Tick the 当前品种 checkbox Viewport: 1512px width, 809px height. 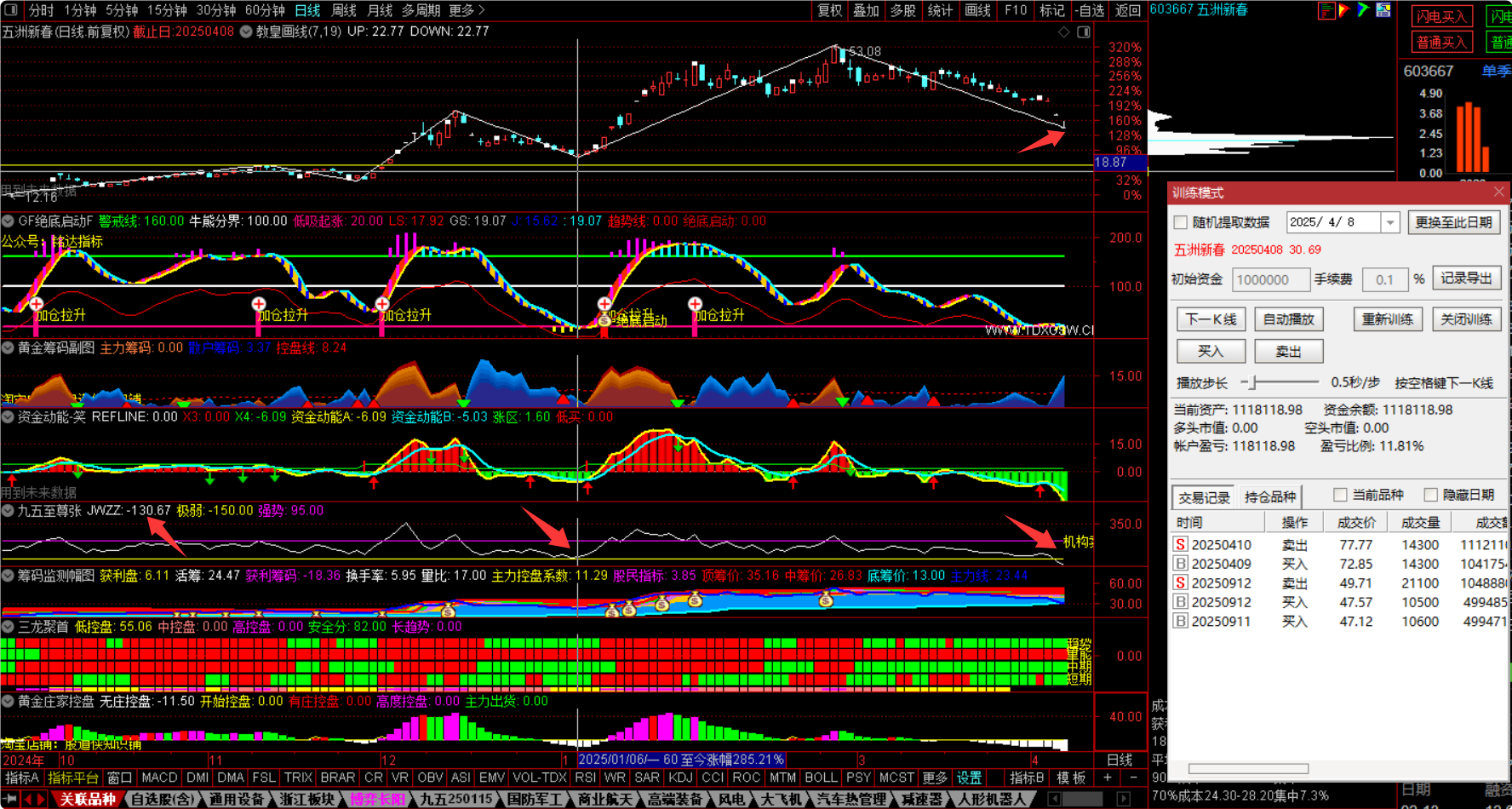[1340, 495]
